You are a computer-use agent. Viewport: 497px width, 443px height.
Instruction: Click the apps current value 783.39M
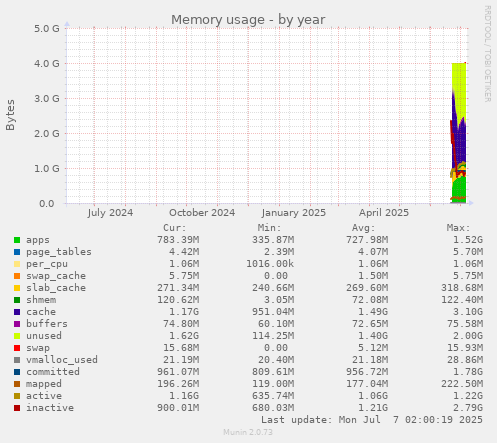[x=178, y=240]
